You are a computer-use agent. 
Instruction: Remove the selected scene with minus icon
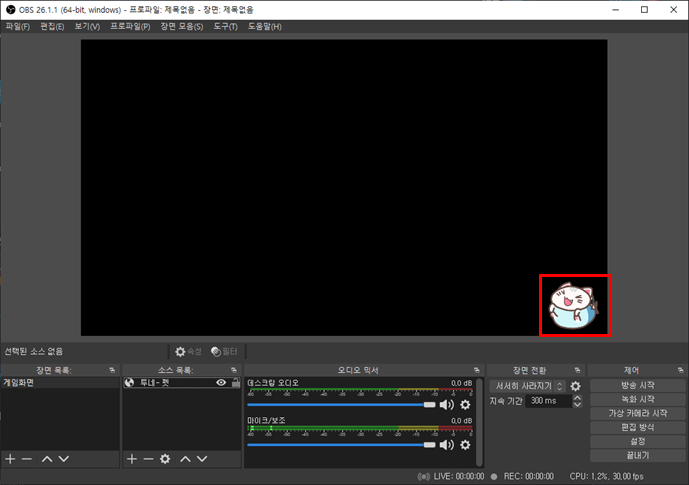(x=27, y=459)
